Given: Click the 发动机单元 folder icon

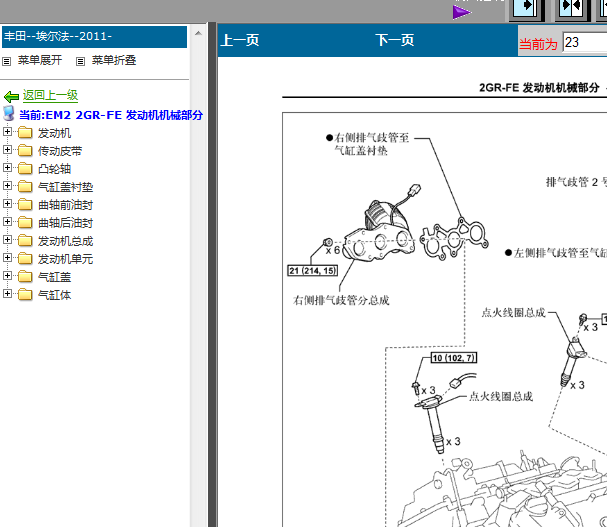Looking at the screenshot, I should coord(25,259).
